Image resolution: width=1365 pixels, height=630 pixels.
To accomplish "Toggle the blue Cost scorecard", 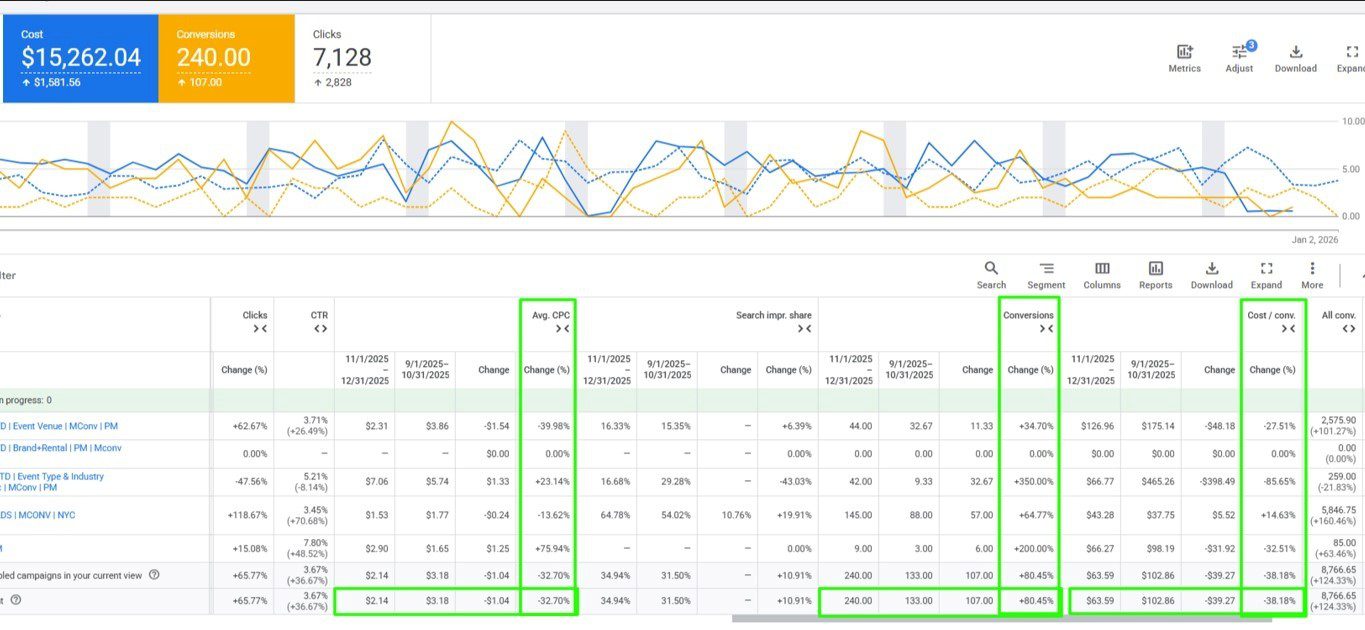I will pyautogui.click(x=80, y=58).
